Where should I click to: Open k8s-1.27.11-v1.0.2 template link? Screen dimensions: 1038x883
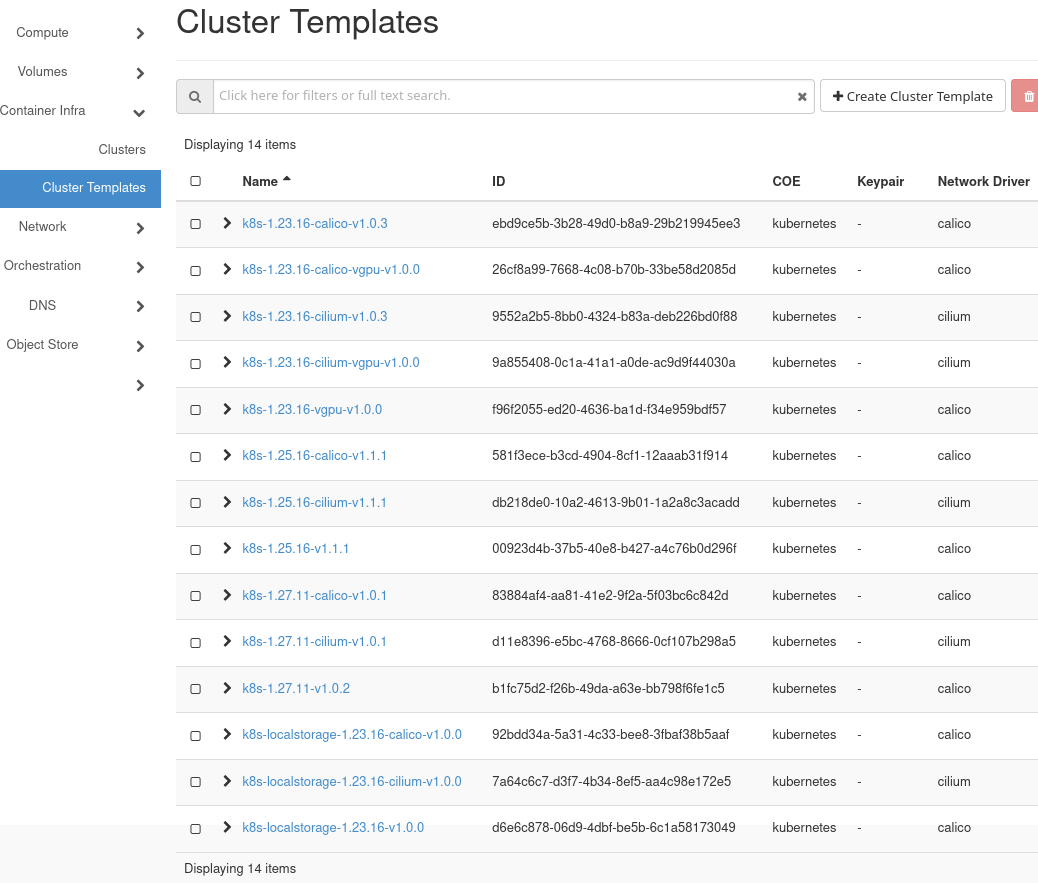point(296,688)
